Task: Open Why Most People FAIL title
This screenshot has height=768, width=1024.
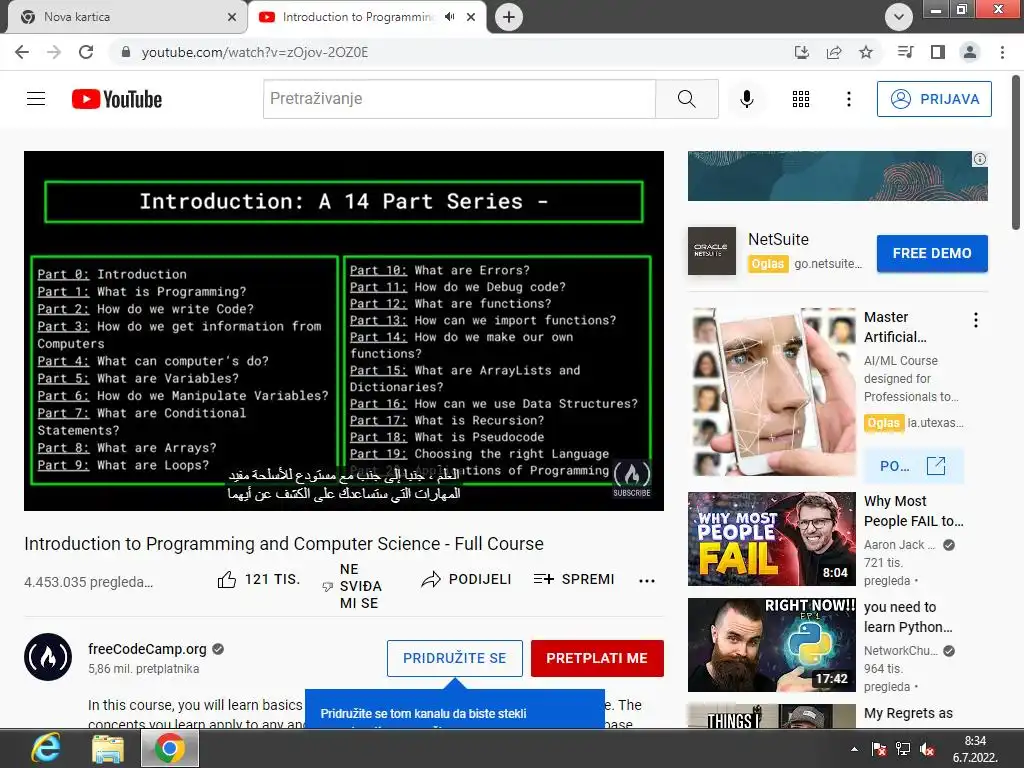Action: point(913,511)
